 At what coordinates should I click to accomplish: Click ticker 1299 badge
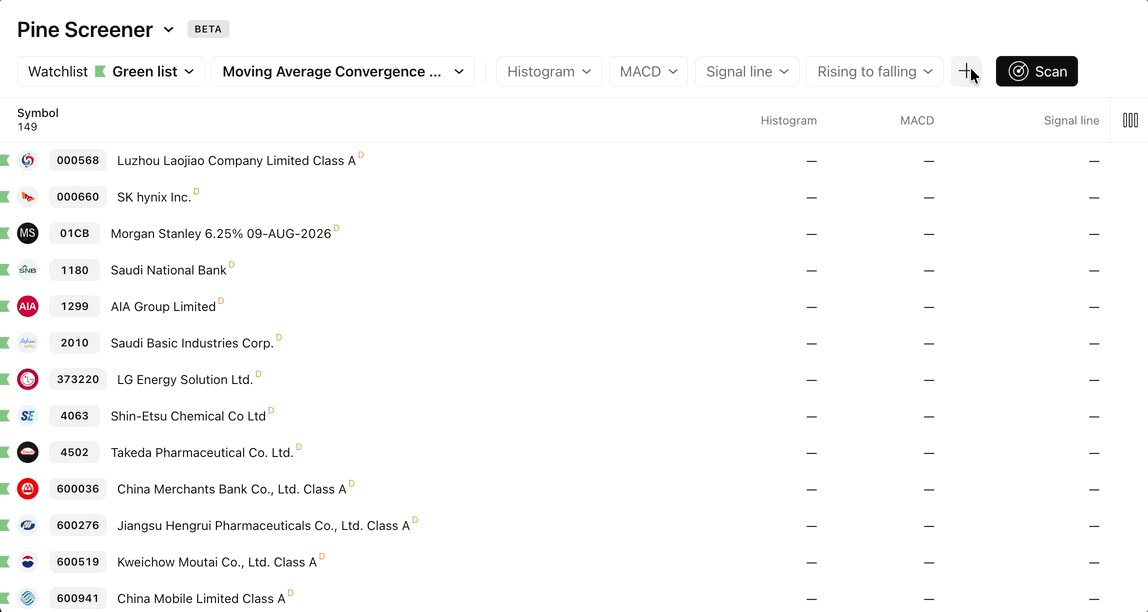(75, 306)
